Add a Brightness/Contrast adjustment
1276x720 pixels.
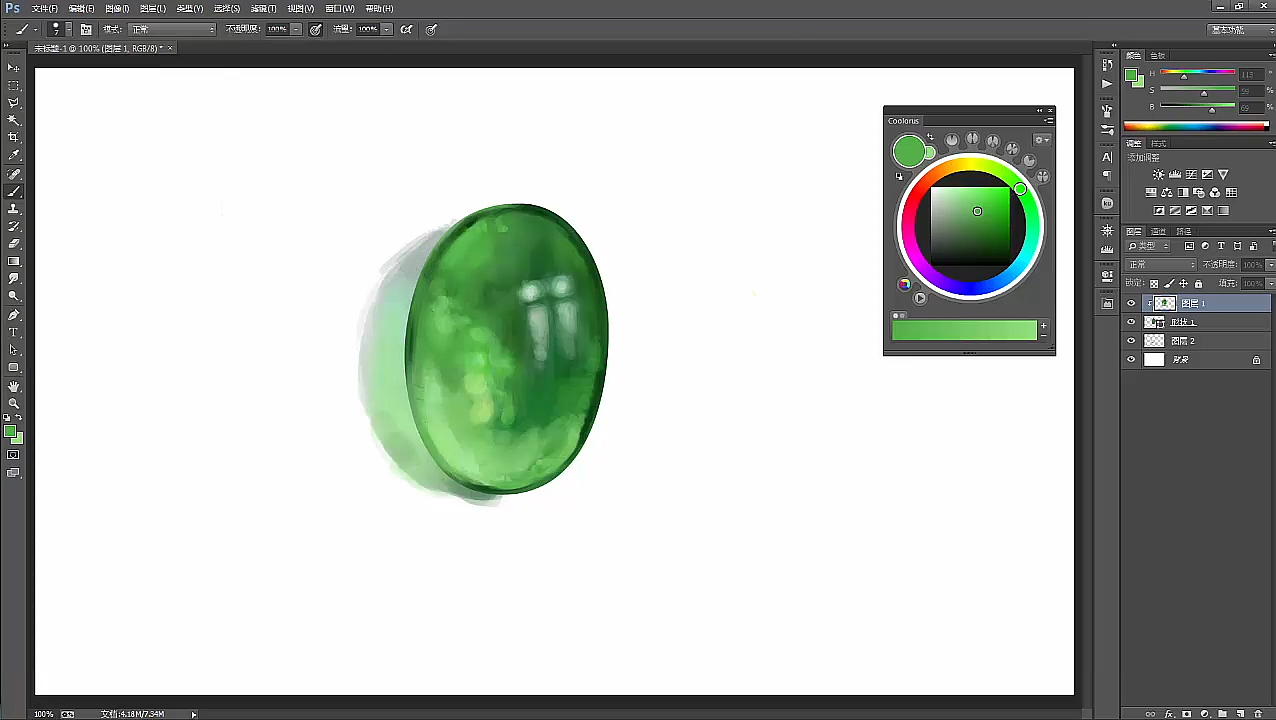(1158, 174)
